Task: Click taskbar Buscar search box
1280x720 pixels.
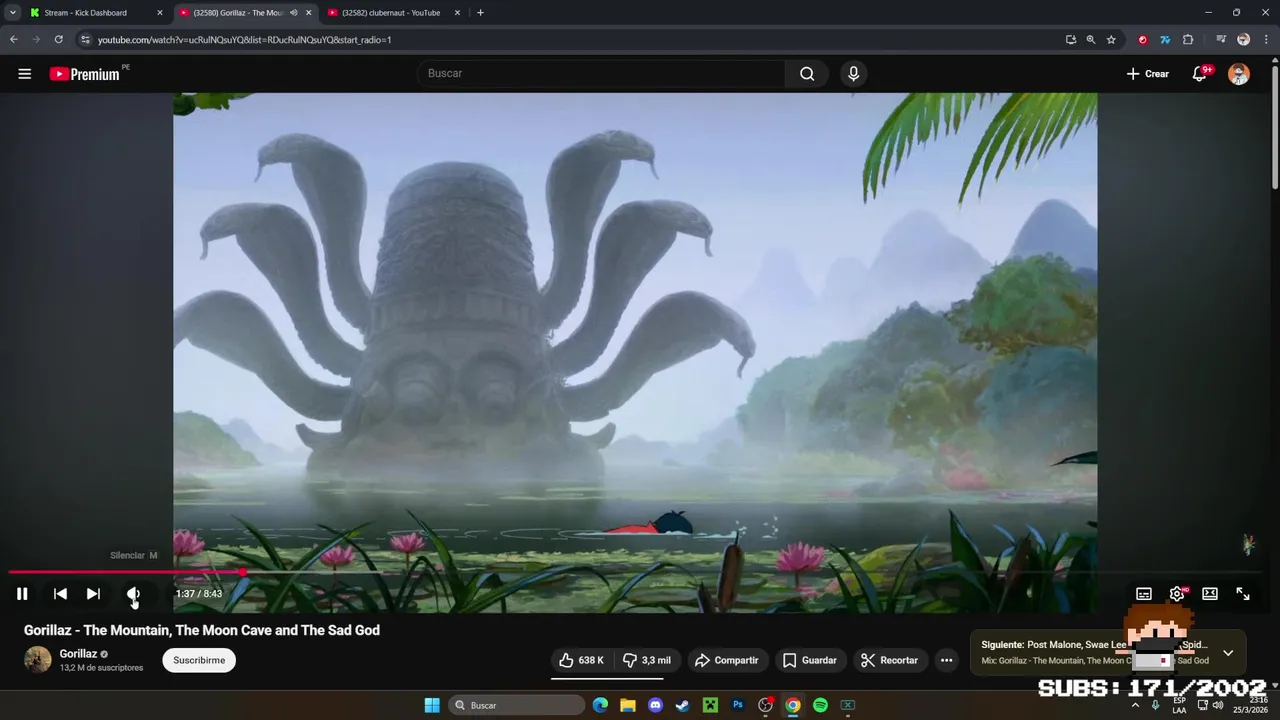Action: pyautogui.click(x=516, y=705)
